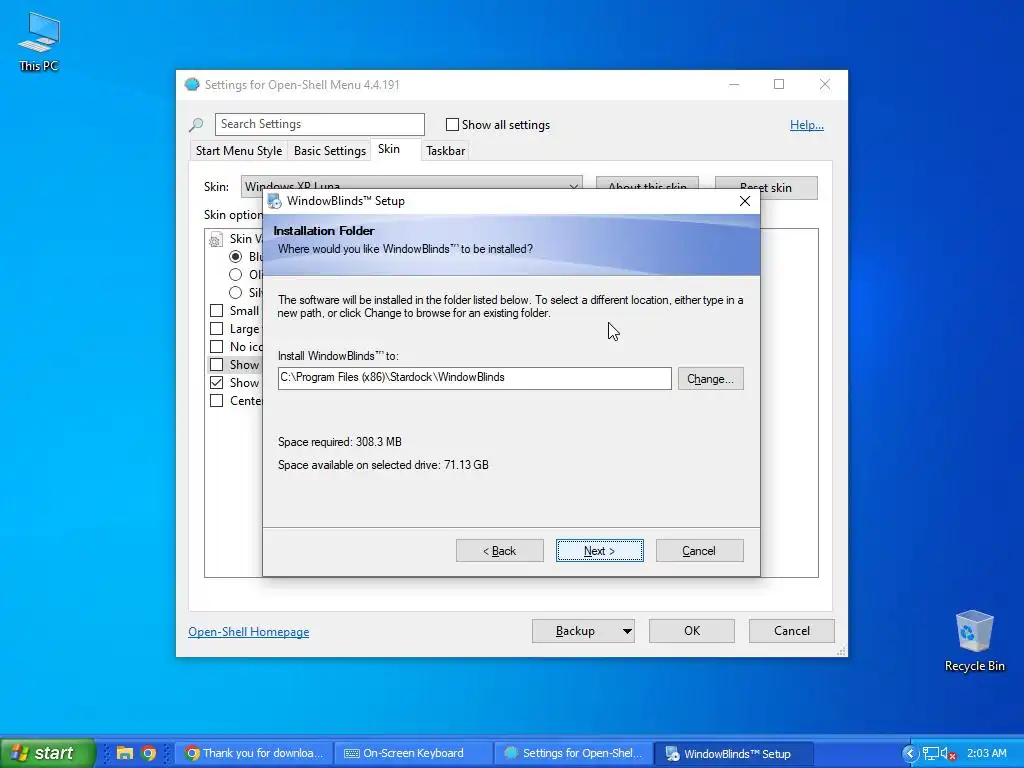Uncheck the checked Show checkbox in skin options
Screen dimensions: 1024x768
[216, 383]
